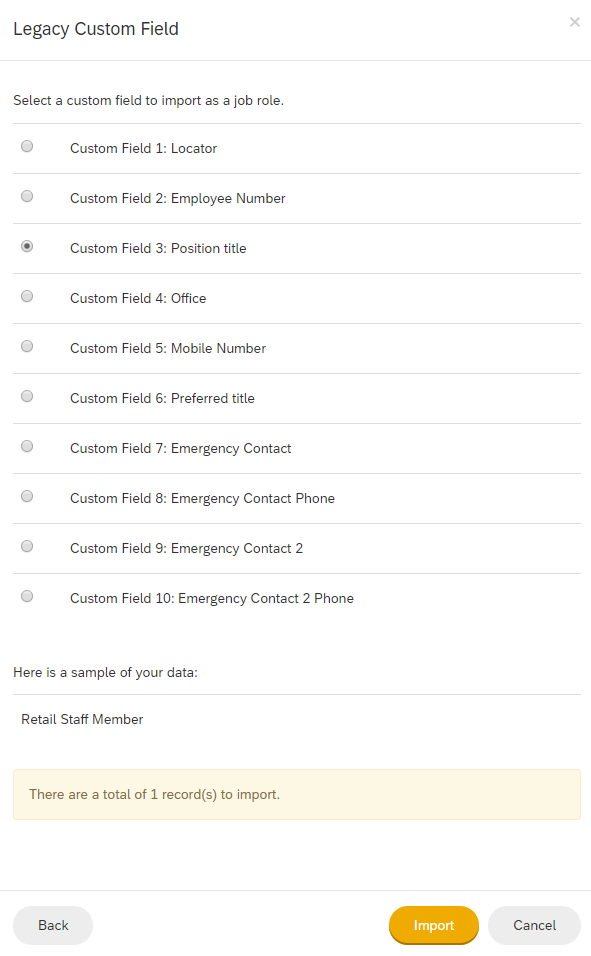This screenshot has height=956, width=591.
Task: Select Custom Field 2: Employee Number radio
Action: (27, 196)
